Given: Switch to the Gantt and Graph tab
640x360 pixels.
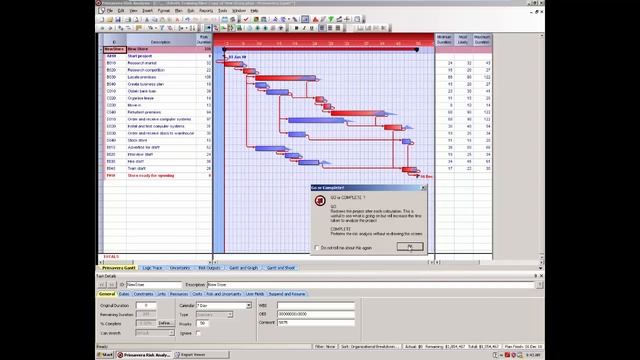Looking at the screenshot, I should [x=243, y=268].
